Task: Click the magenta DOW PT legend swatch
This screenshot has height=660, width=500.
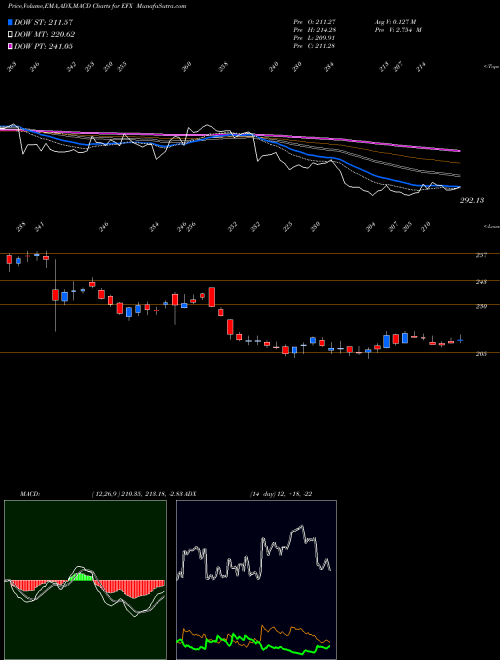Action: 10,46
